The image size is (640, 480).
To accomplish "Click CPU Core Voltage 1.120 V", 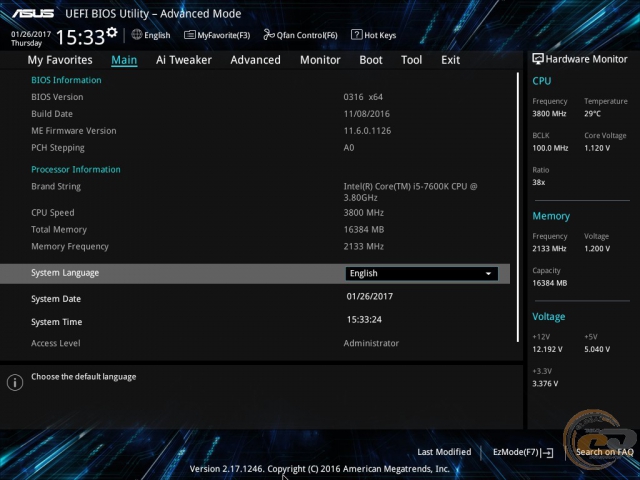I will click(597, 148).
